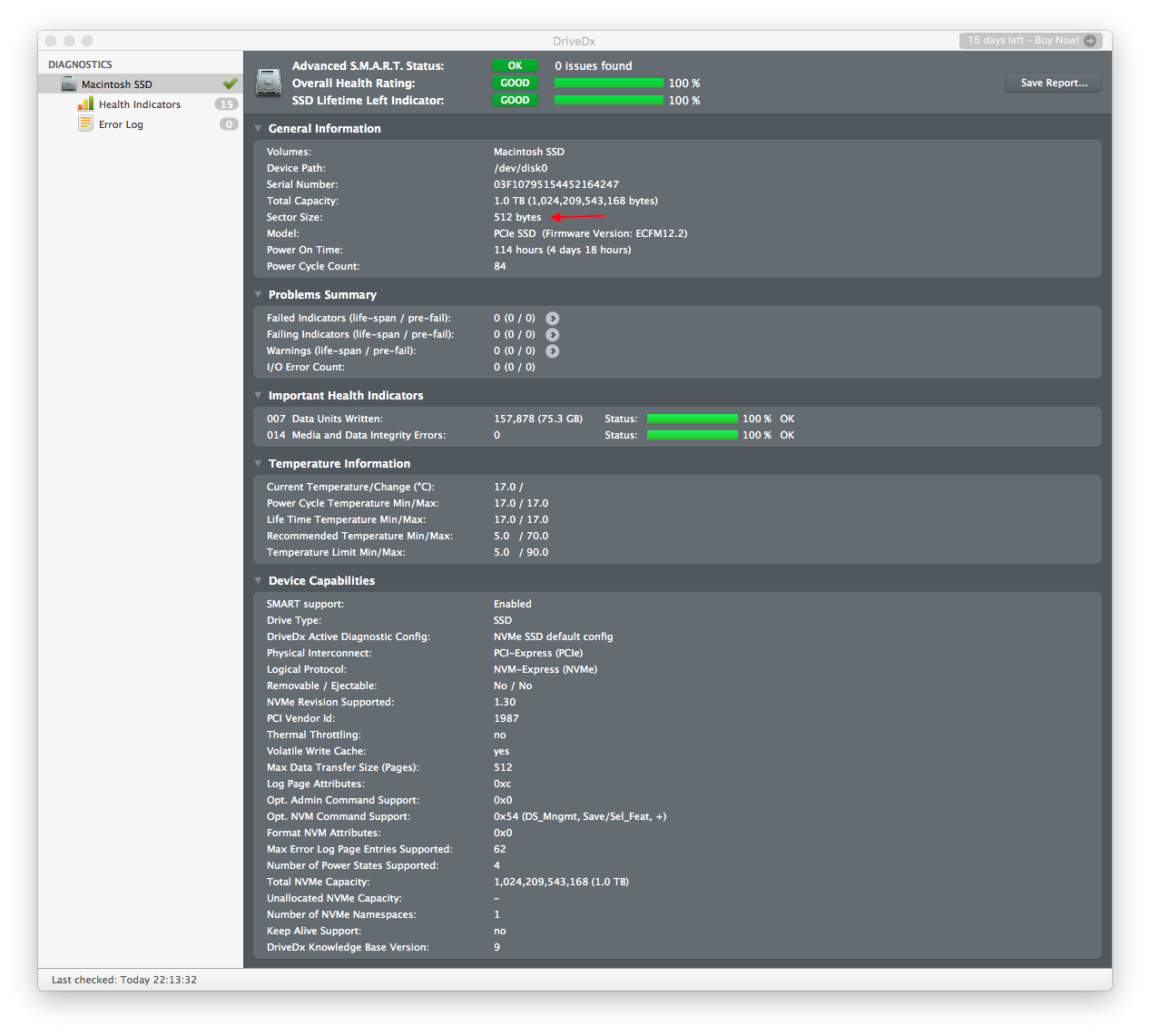Screen dimensions: 1150x1036
Task: Click the Health Indicators bar chart icon
Action: click(85, 104)
